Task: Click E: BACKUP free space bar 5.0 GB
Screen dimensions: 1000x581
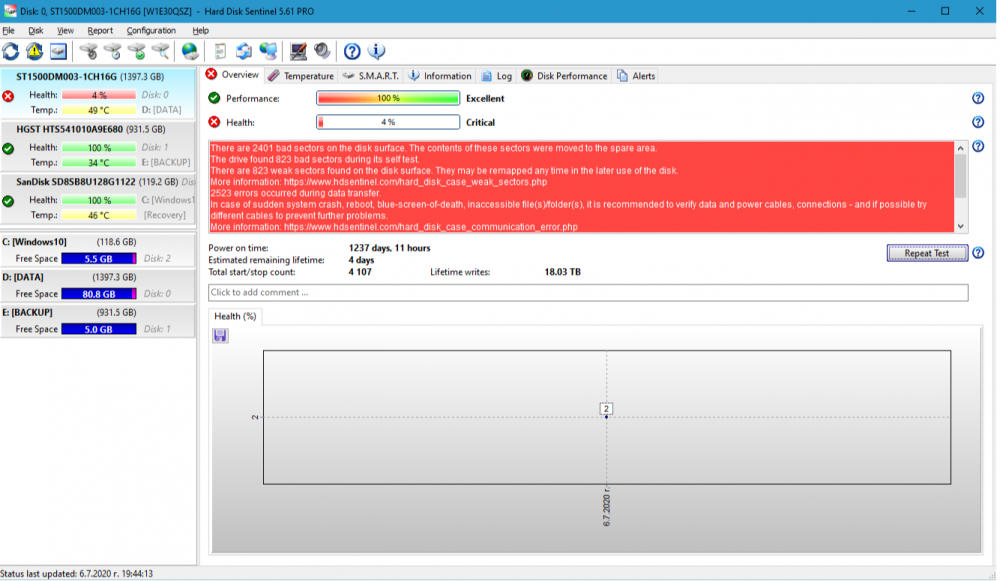Action: click(99, 329)
